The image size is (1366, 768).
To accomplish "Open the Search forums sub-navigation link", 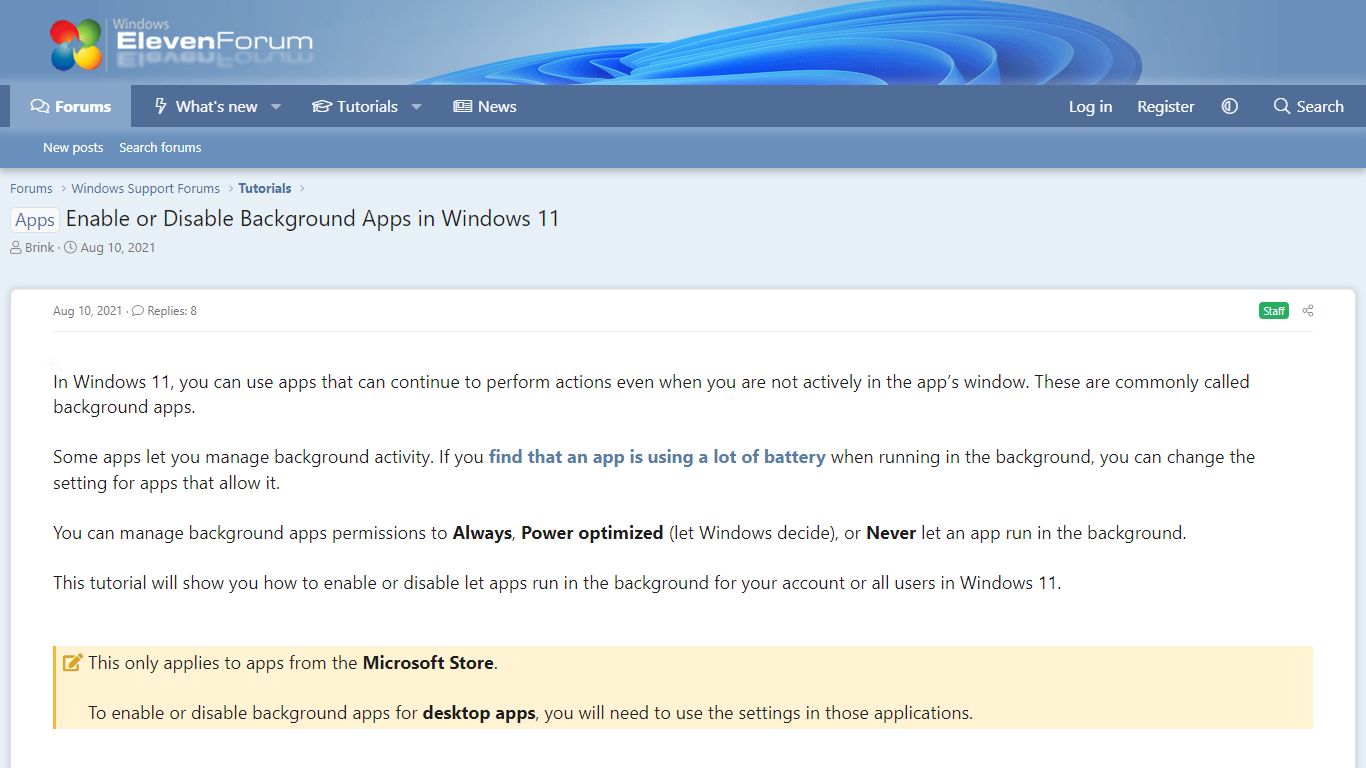I will click(x=160, y=147).
